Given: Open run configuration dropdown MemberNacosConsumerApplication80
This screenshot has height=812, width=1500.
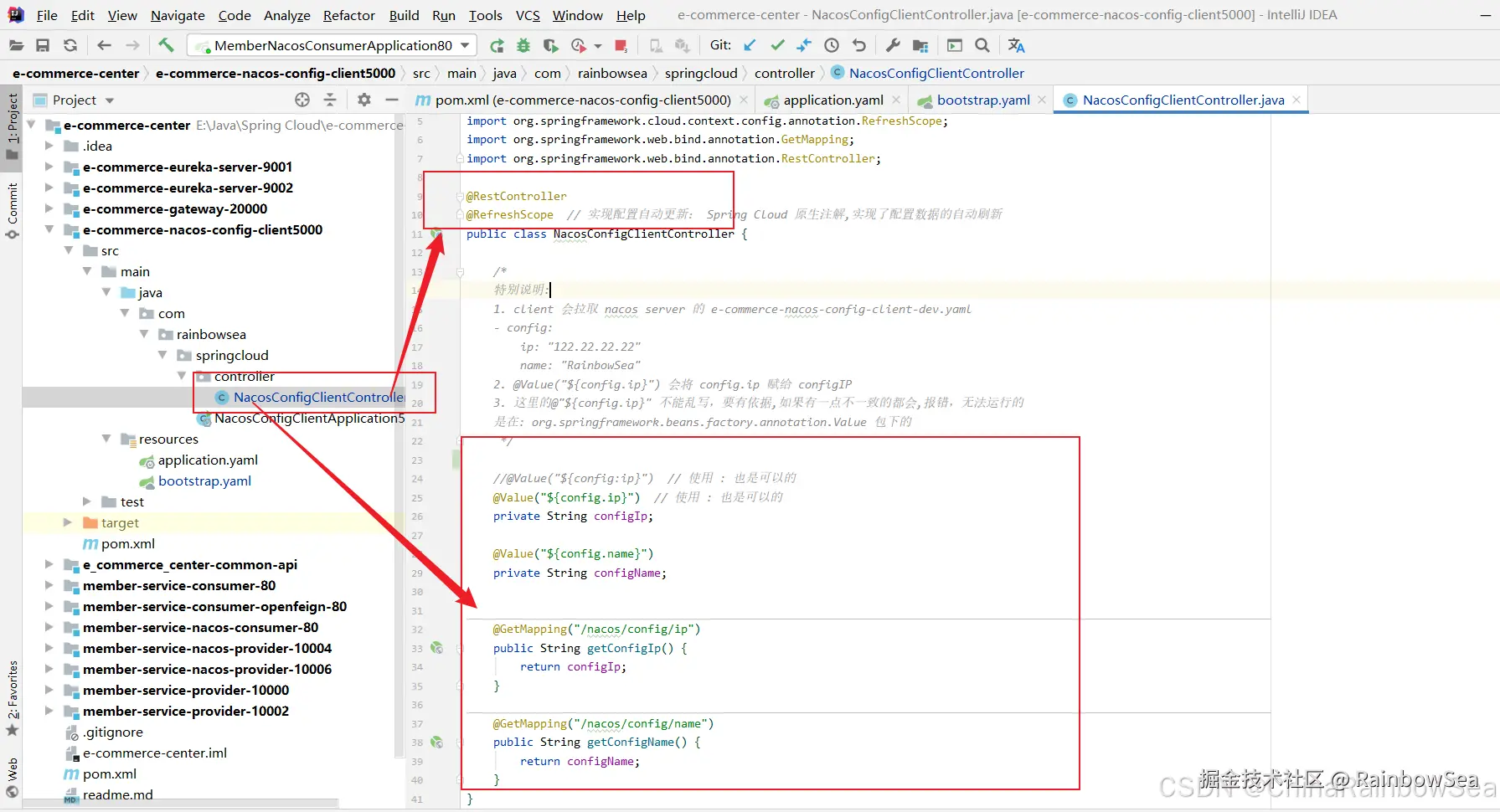Looking at the screenshot, I should pyautogui.click(x=332, y=45).
